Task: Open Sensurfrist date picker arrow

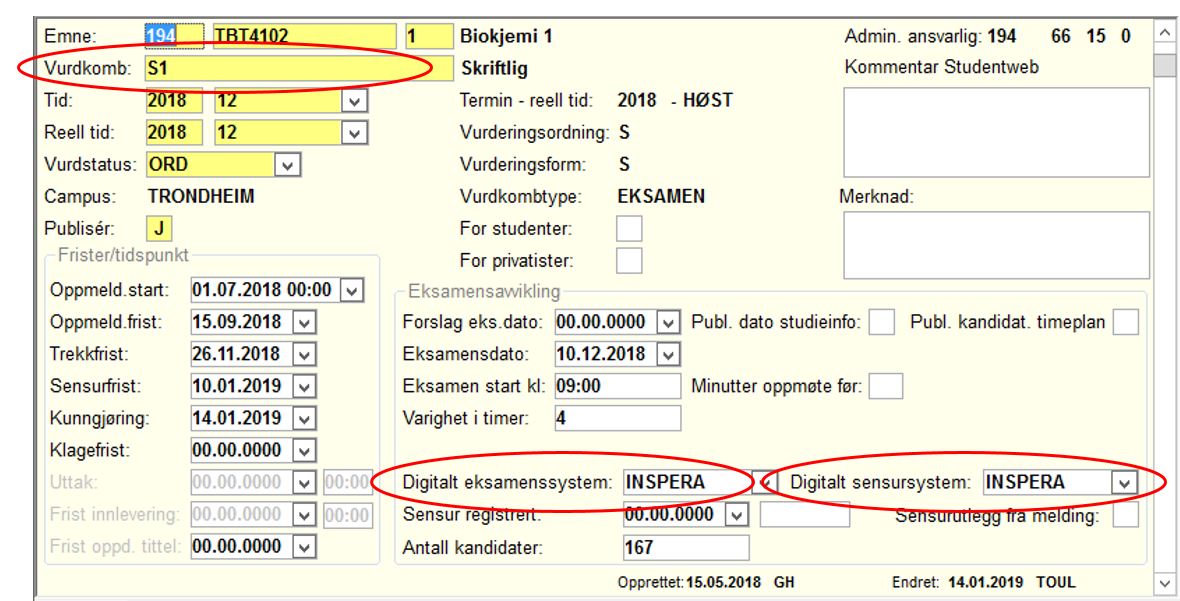Action: coord(303,387)
